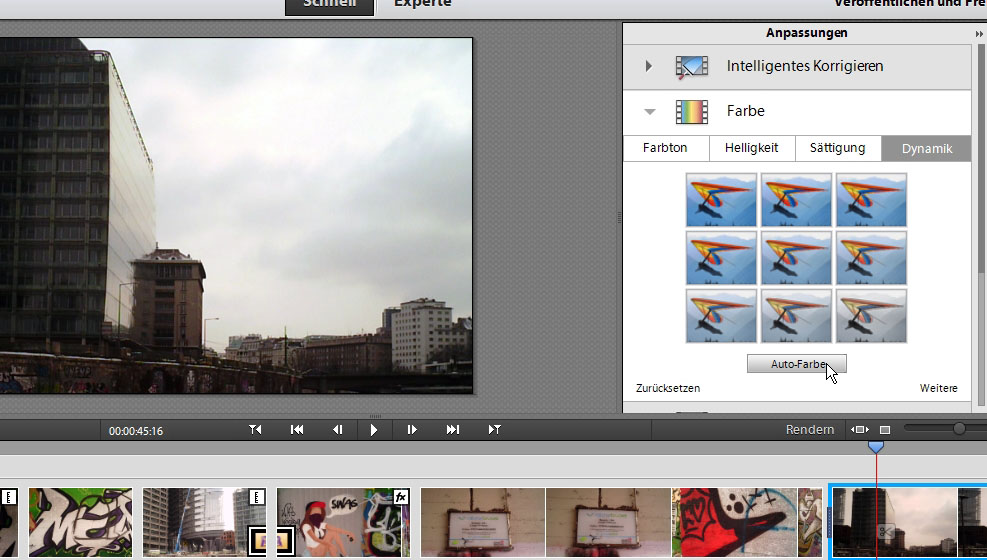987x560 pixels.
Task: Click the Farbe rainbow filmstrip icon
Action: point(692,112)
